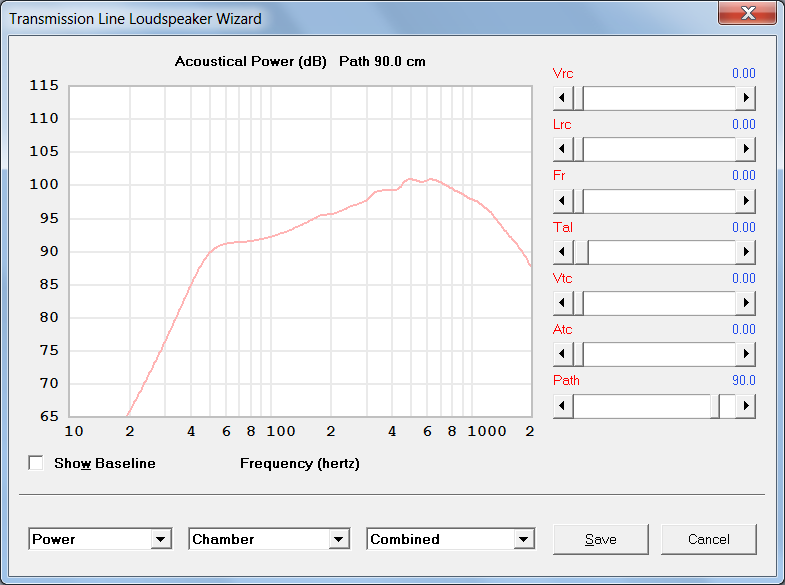Click the Lrc slider thumb

point(578,149)
